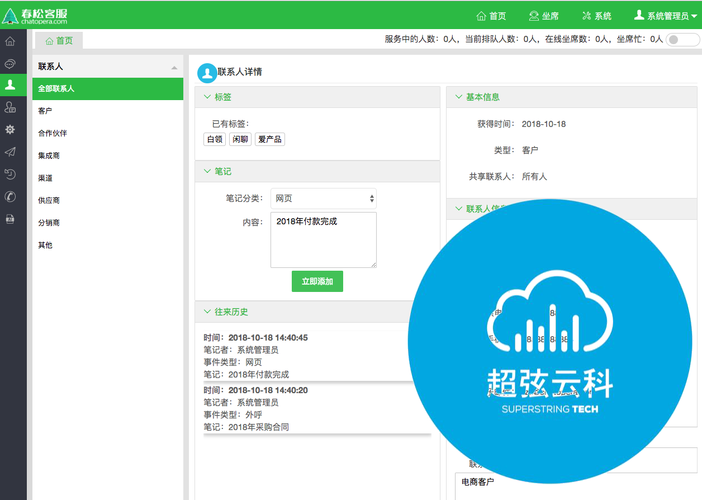Image resolution: width=702 pixels, height=500 pixels.
Task: Open the 笔记分类 dropdown showing 网页
Action: (x=323, y=199)
